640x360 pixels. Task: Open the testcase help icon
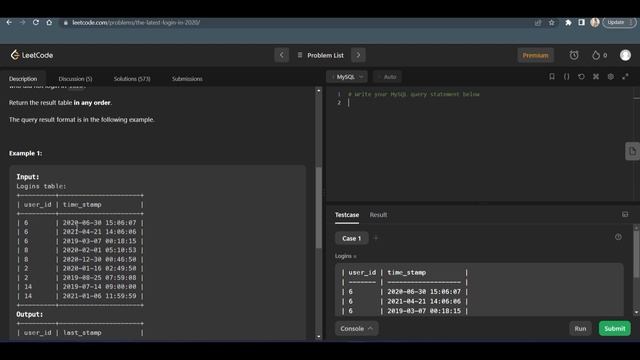pyautogui.click(x=618, y=237)
